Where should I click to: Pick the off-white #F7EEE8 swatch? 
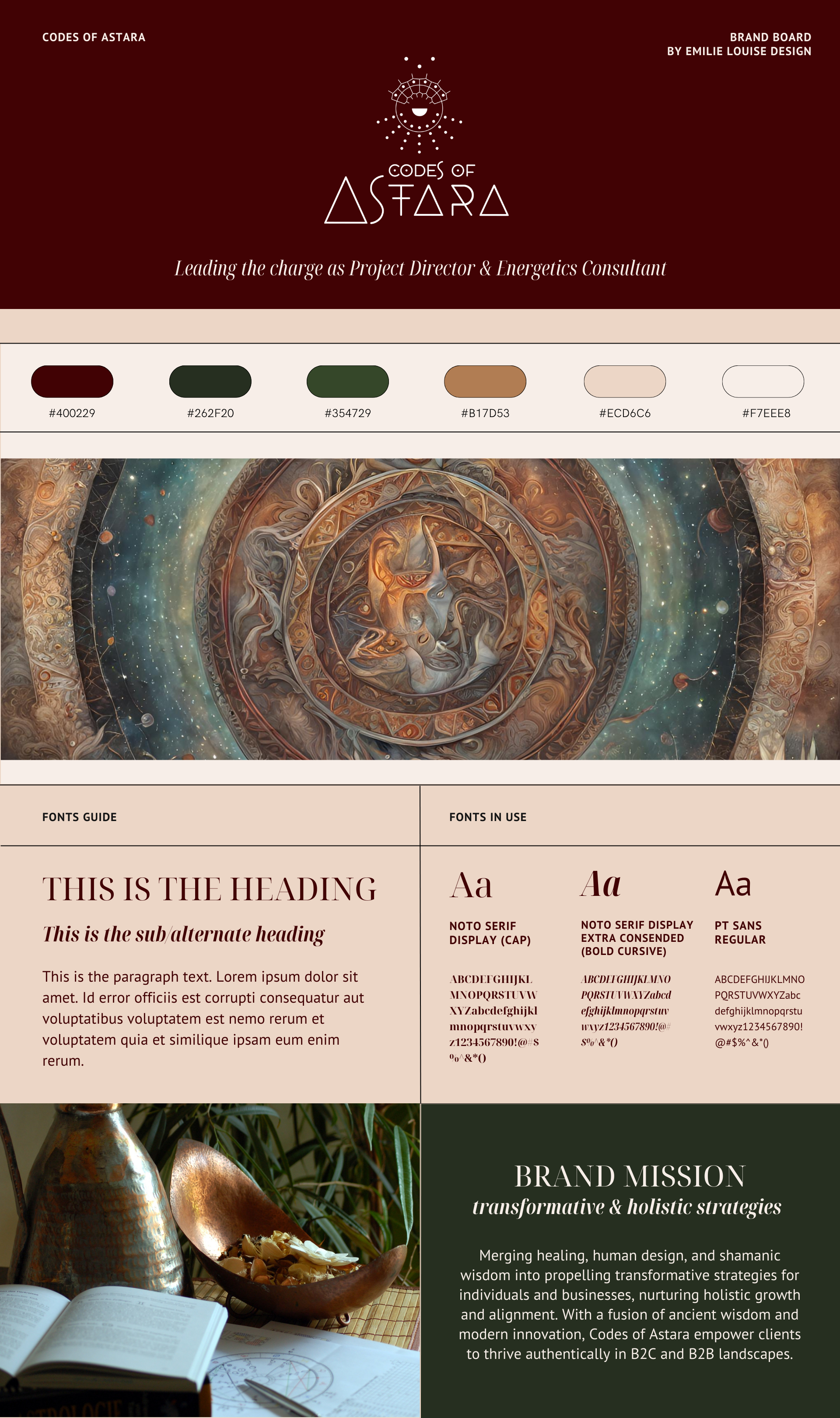click(x=763, y=382)
